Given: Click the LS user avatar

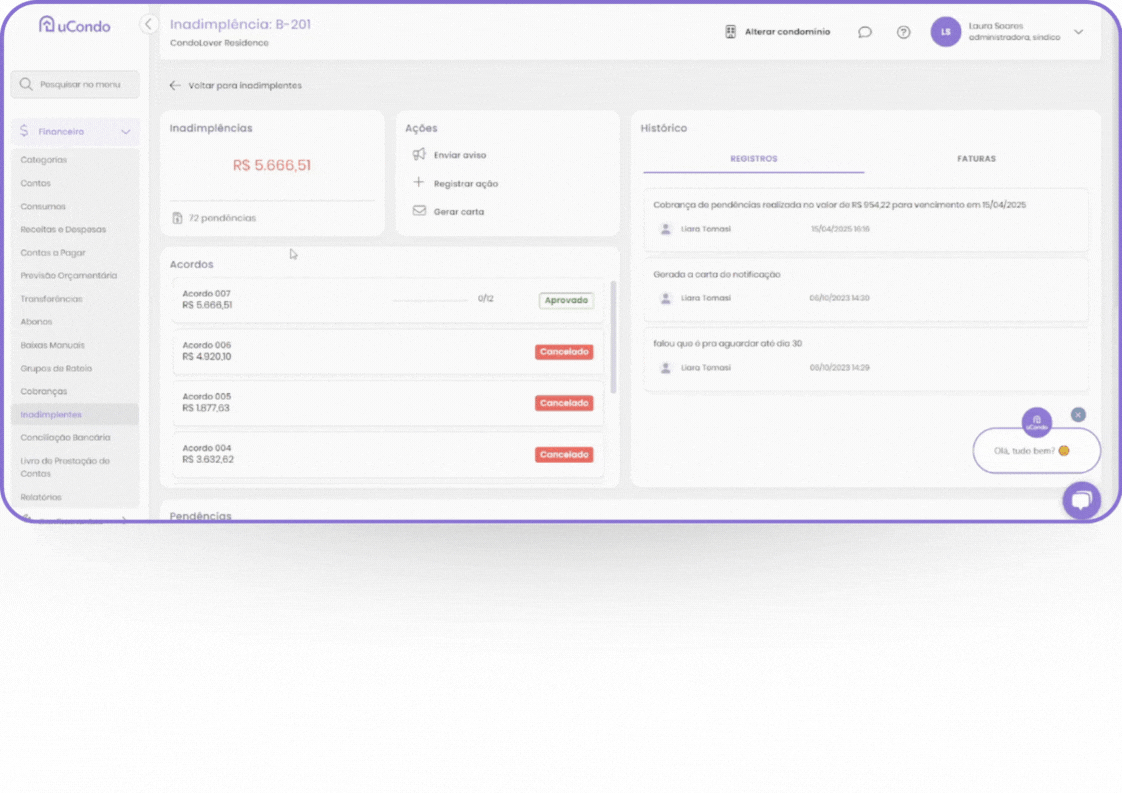Looking at the screenshot, I should click(945, 32).
